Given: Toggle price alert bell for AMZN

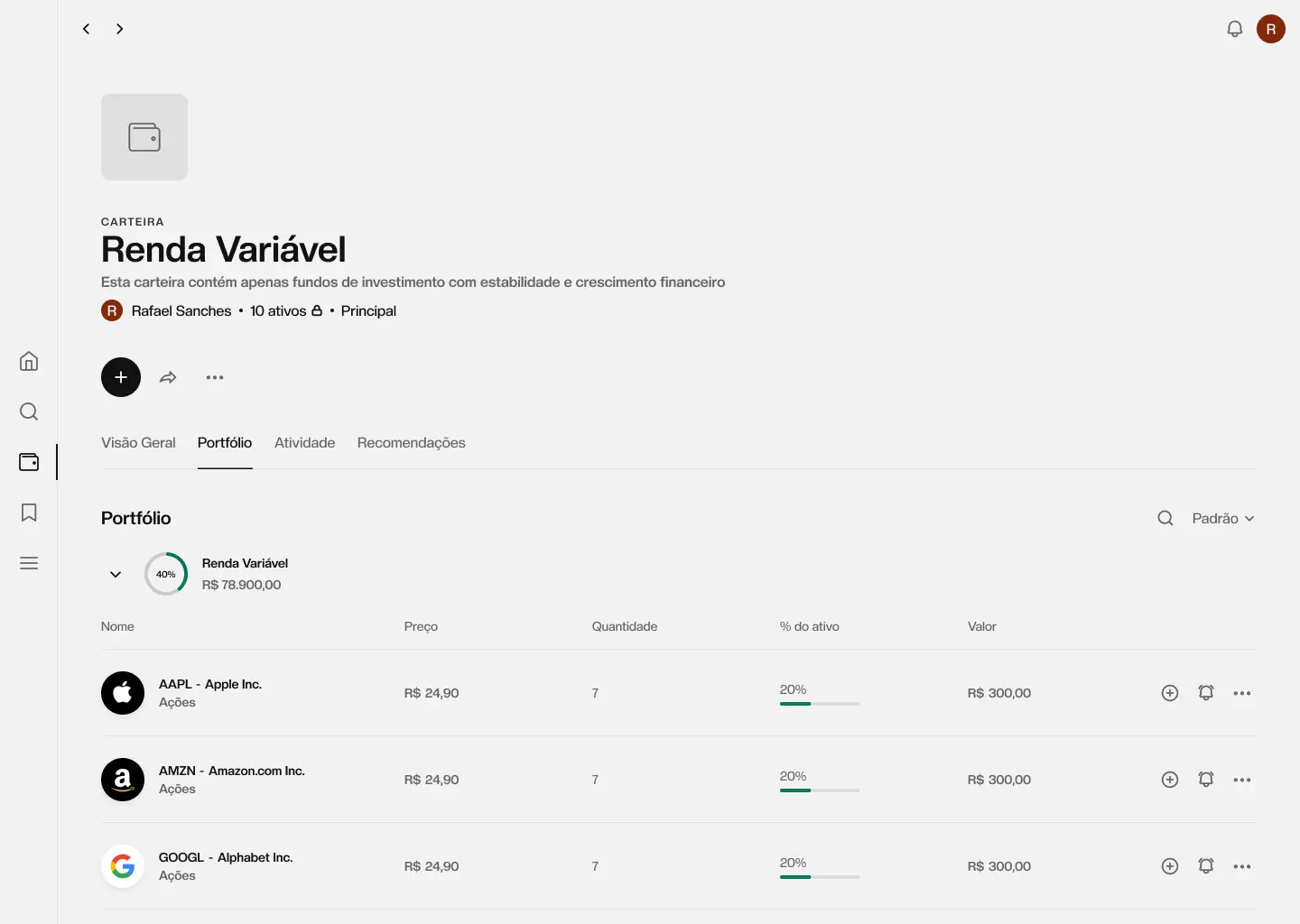Looking at the screenshot, I should pyautogui.click(x=1206, y=780).
